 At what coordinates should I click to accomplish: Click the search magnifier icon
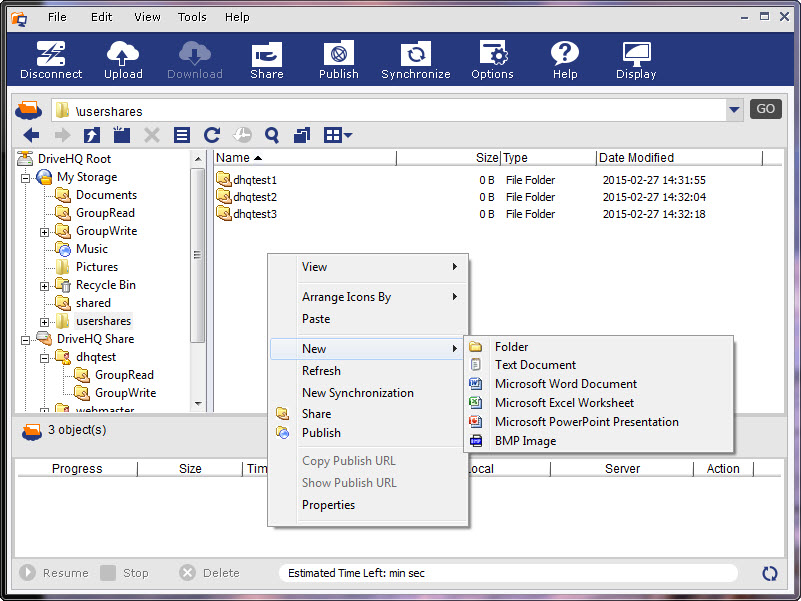pyautogui.click(x=271, y=135)
